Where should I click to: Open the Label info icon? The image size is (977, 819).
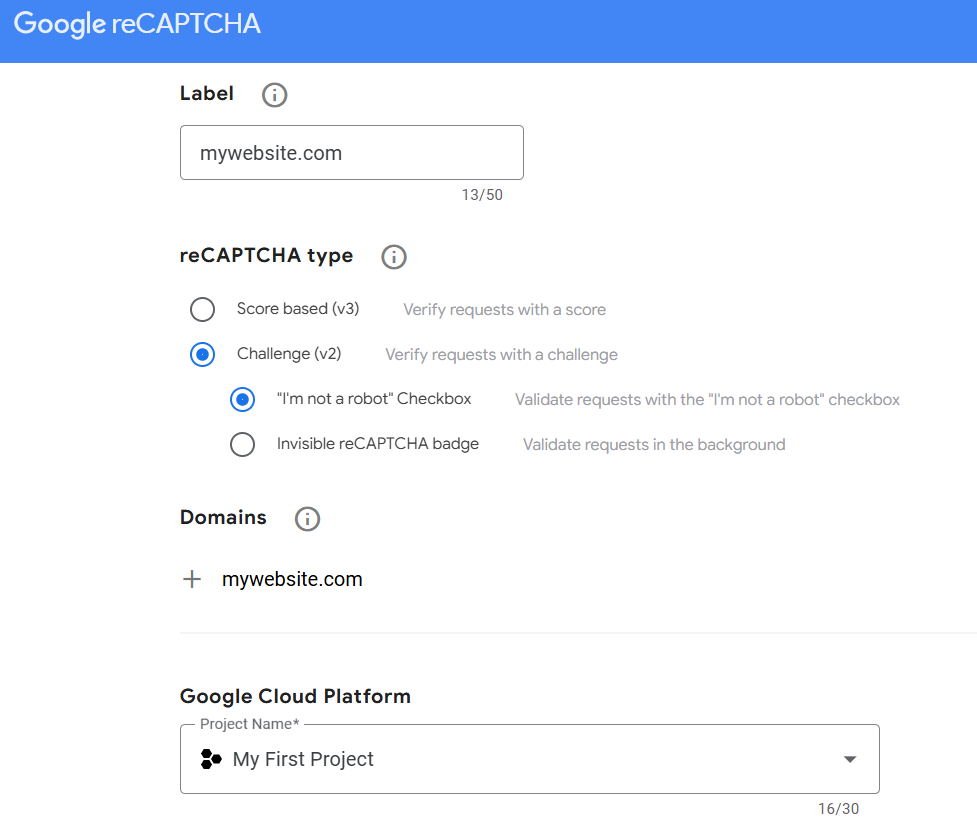click(274, 95)
